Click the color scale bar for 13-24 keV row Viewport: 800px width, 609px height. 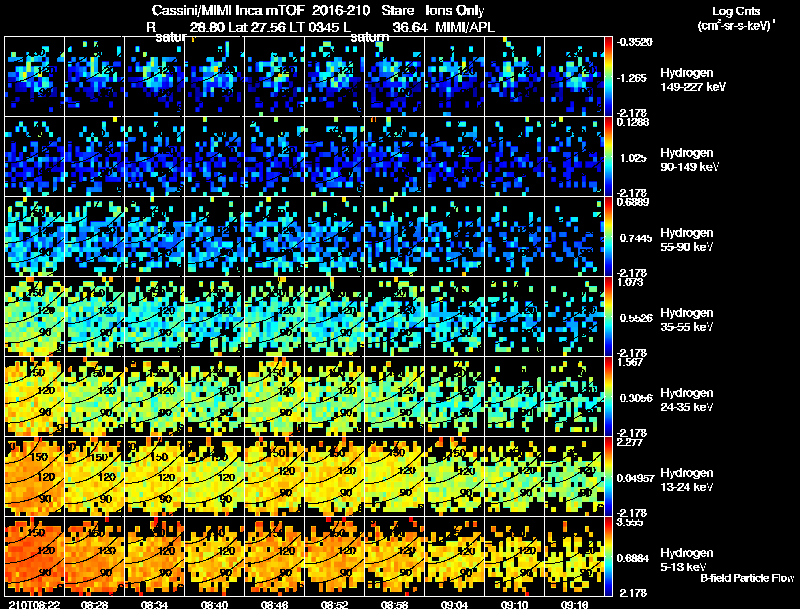(608, 477)
